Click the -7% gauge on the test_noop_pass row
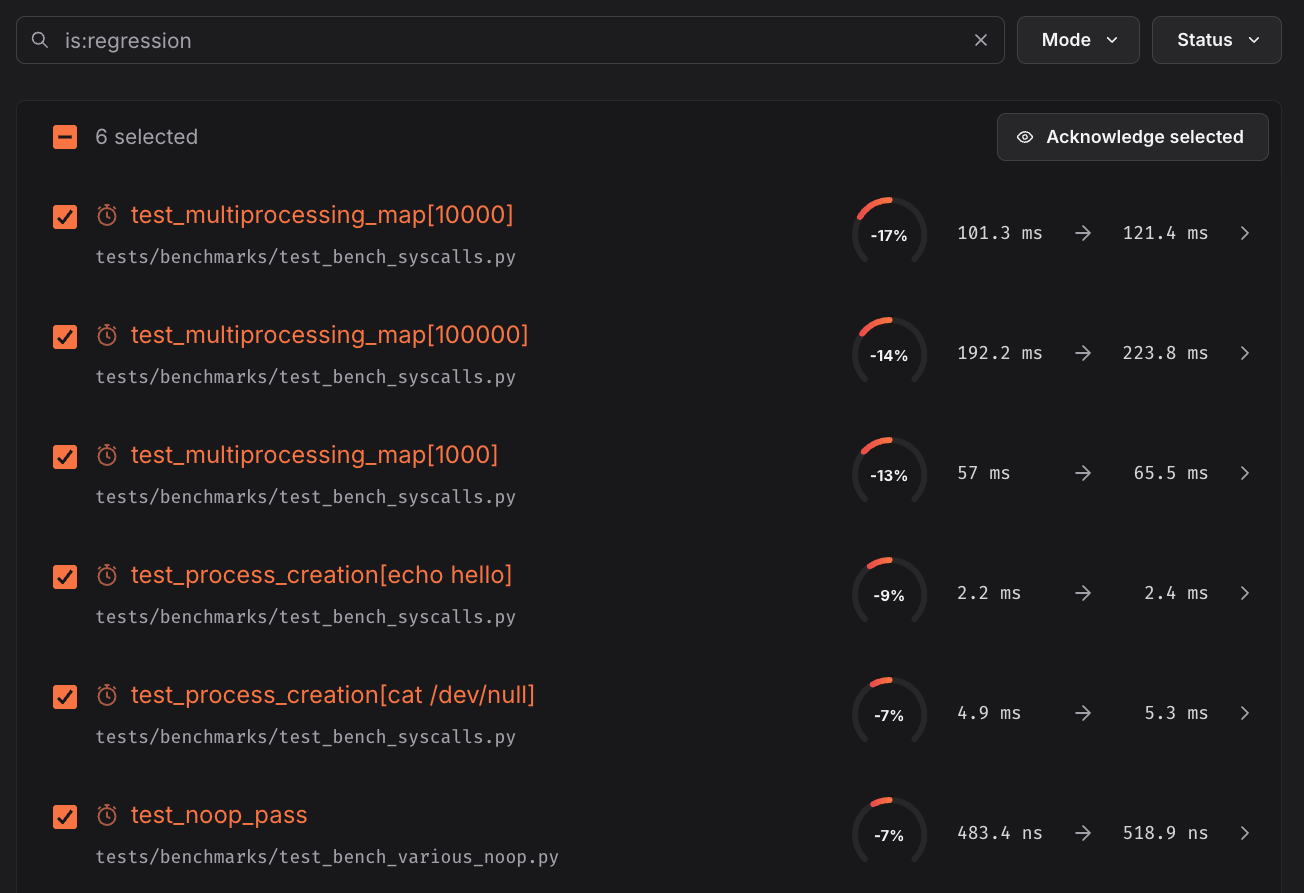Screen dimensions: 1304x893 pos(889,832)
